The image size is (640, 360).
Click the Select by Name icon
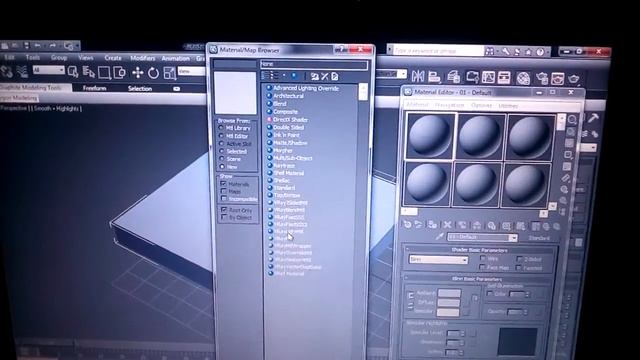coord(89,72)
